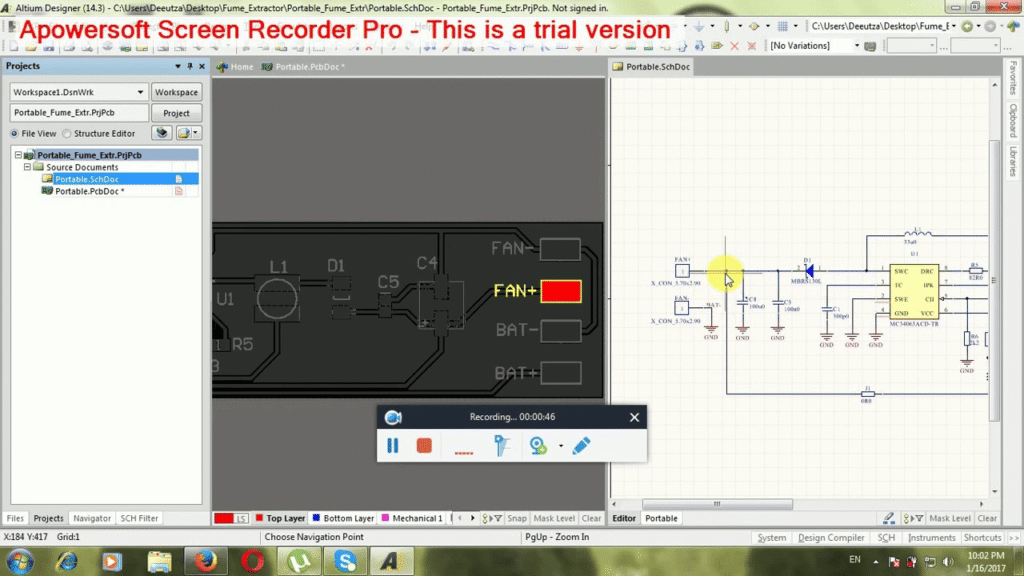Viewport: 1024px width, 576px height.
Task: Open the Projects panel menu arrow
Action: 178,66
